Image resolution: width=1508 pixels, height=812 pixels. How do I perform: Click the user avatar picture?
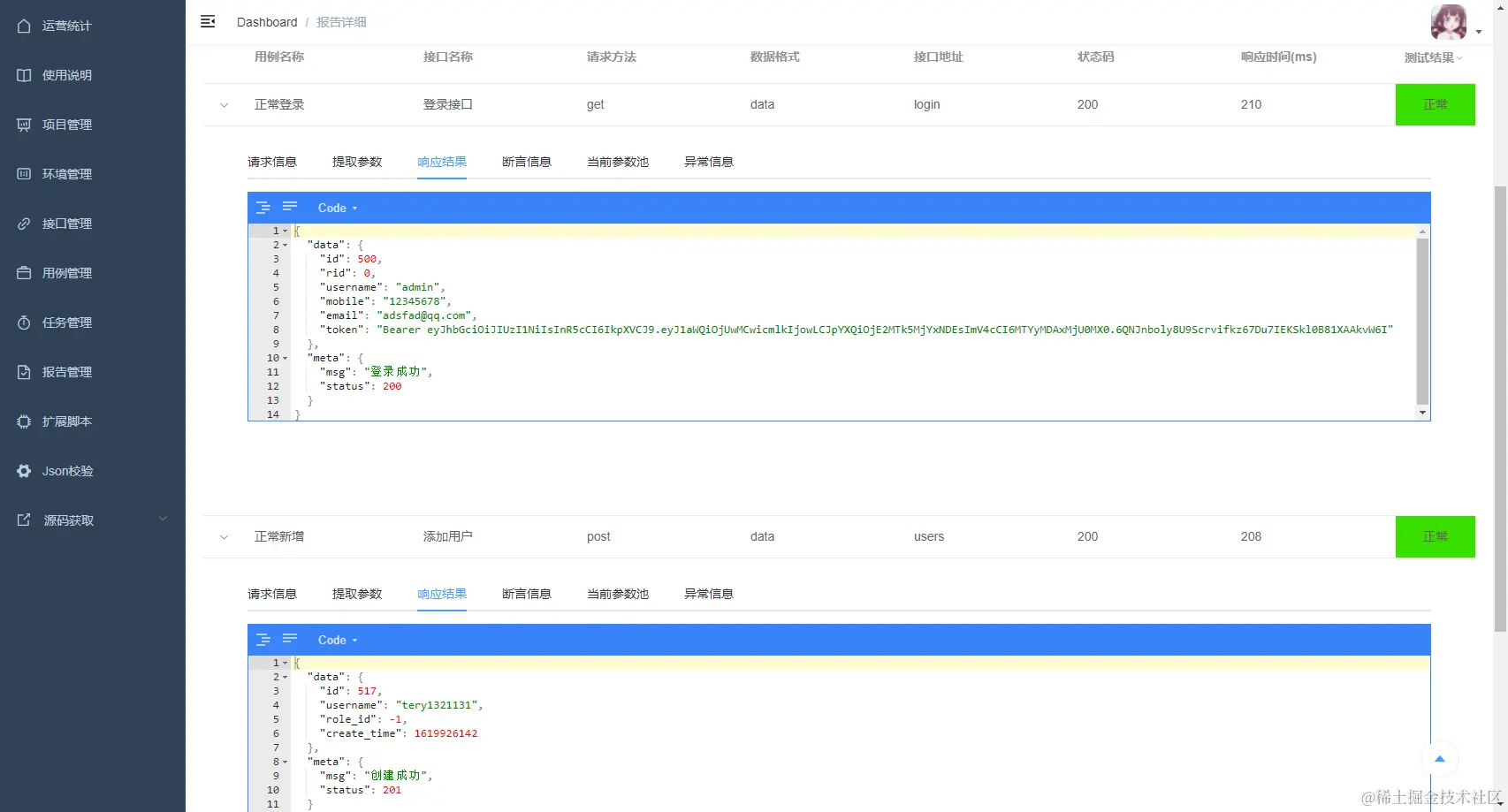coord(1449,22)
